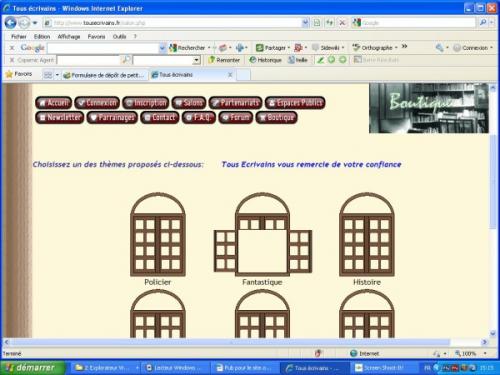Click the F.A.Q. button
500x375 pixels.
199,117
